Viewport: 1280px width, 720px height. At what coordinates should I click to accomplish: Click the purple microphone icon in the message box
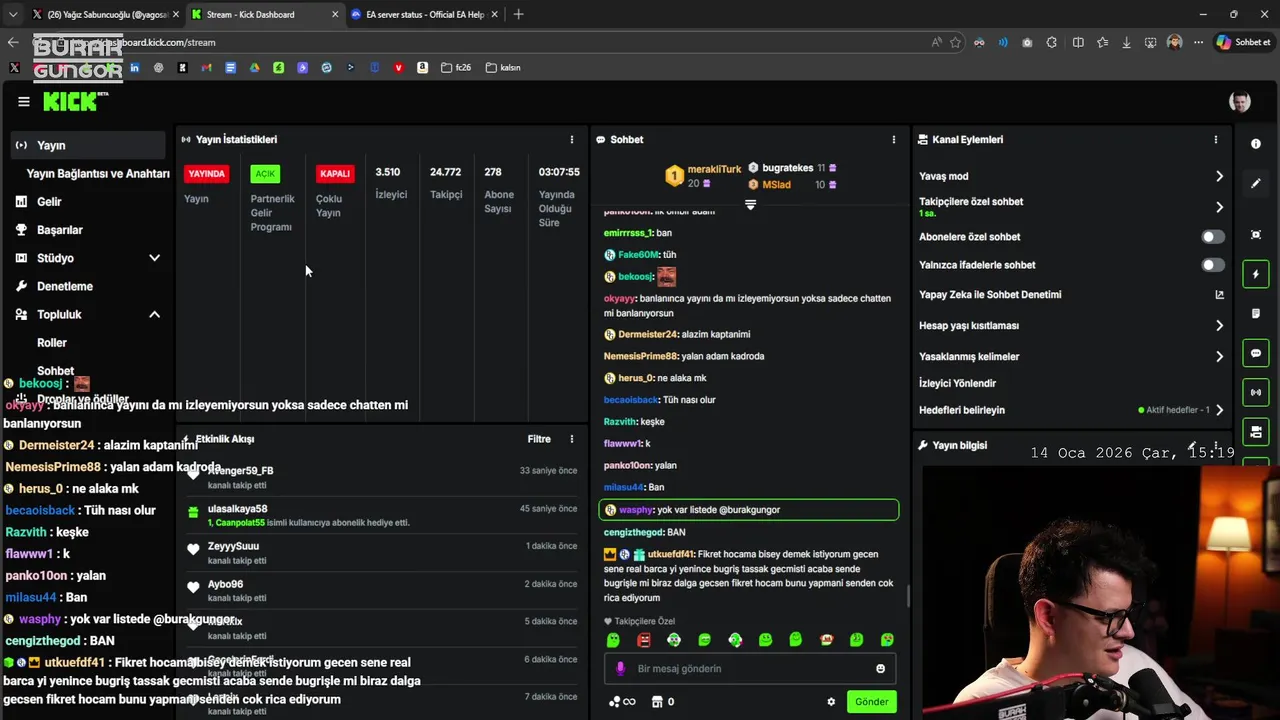(x=620, y=669)
